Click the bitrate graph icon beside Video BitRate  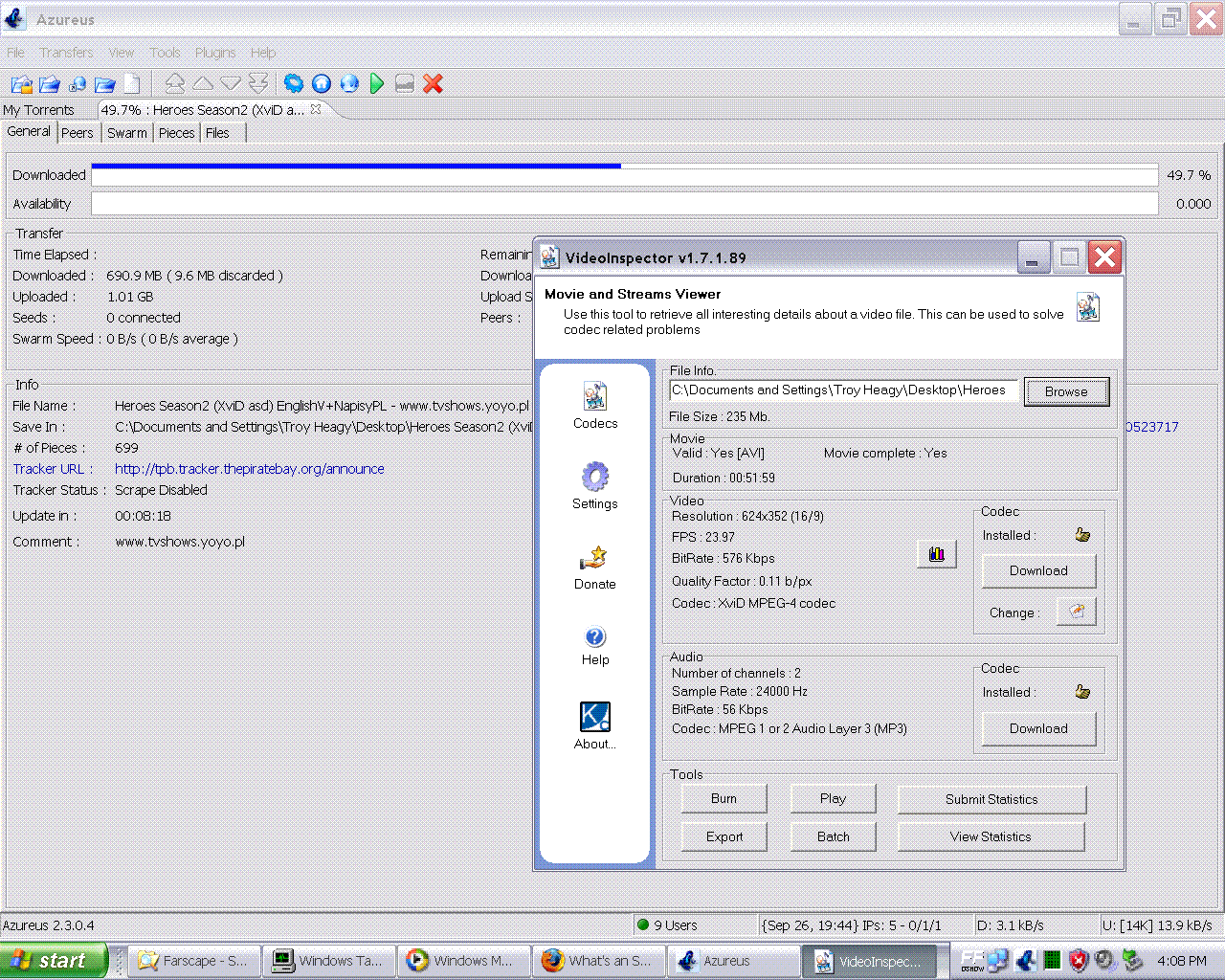[936, 553]
